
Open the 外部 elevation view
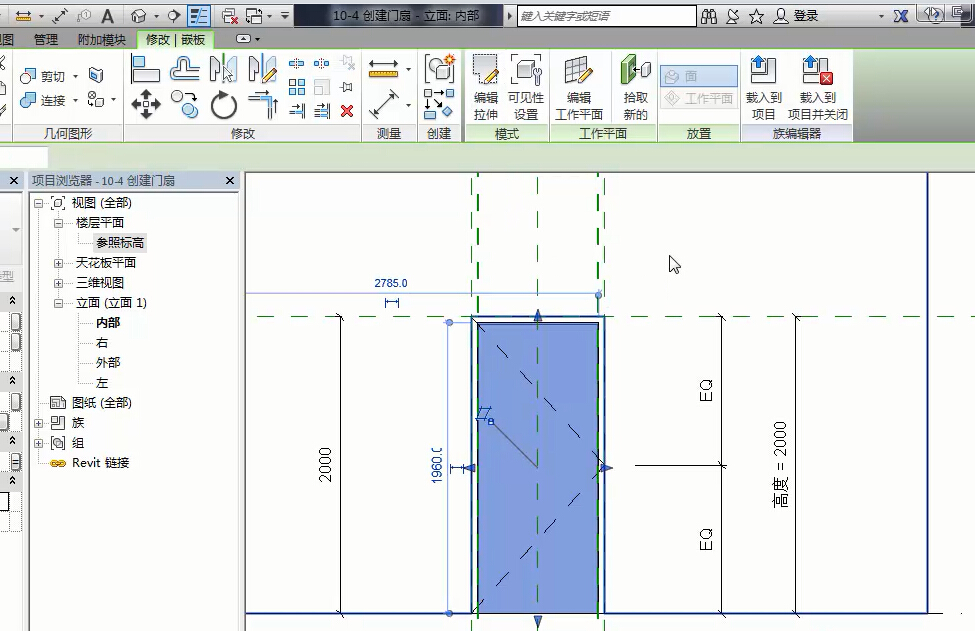(108, 363)
